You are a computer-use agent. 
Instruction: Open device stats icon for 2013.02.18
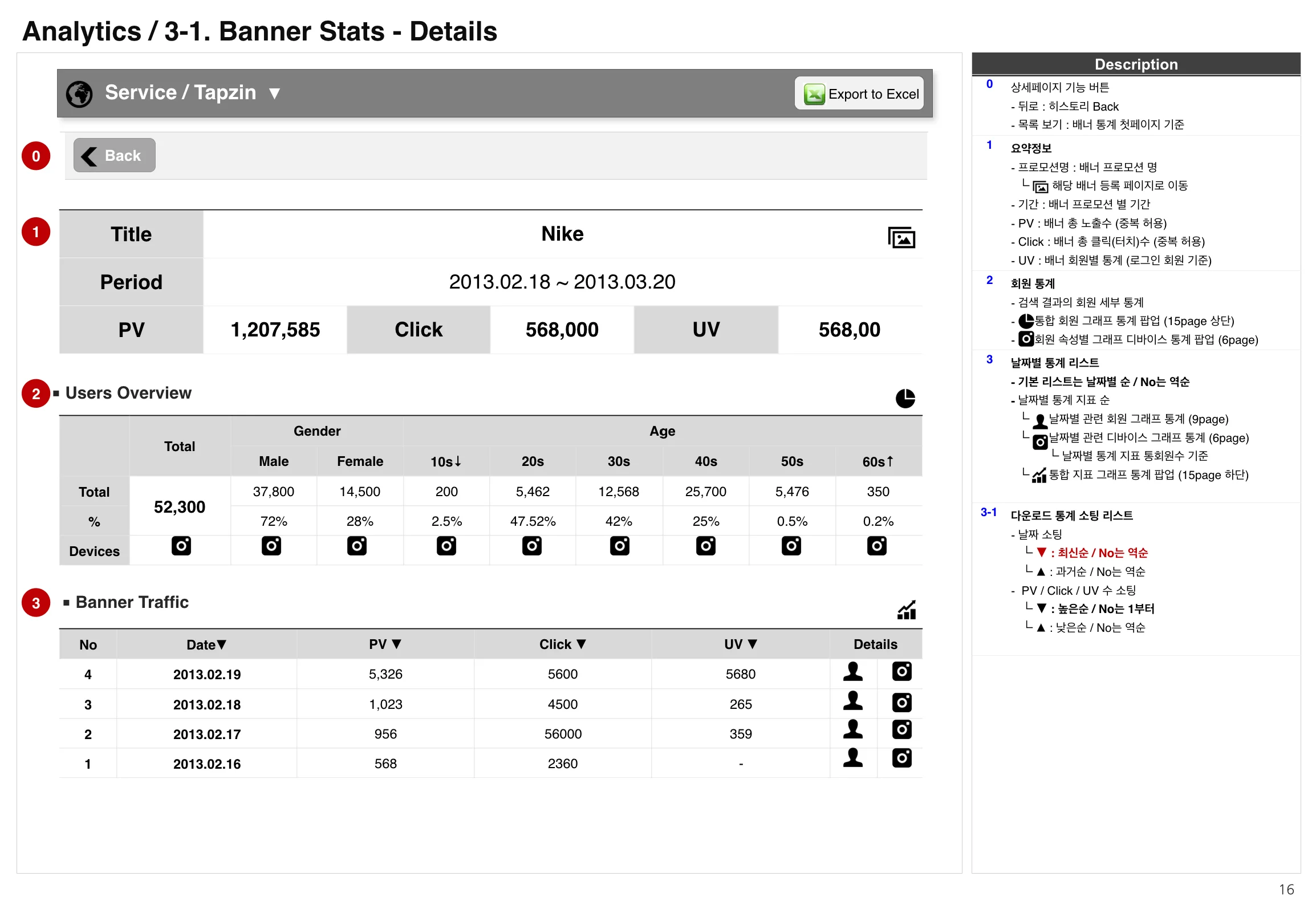coord(901,702)
